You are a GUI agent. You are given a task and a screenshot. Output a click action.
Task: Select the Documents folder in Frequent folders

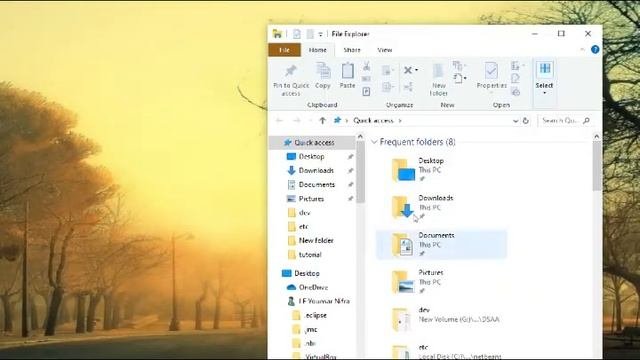[x=441, y=244]
